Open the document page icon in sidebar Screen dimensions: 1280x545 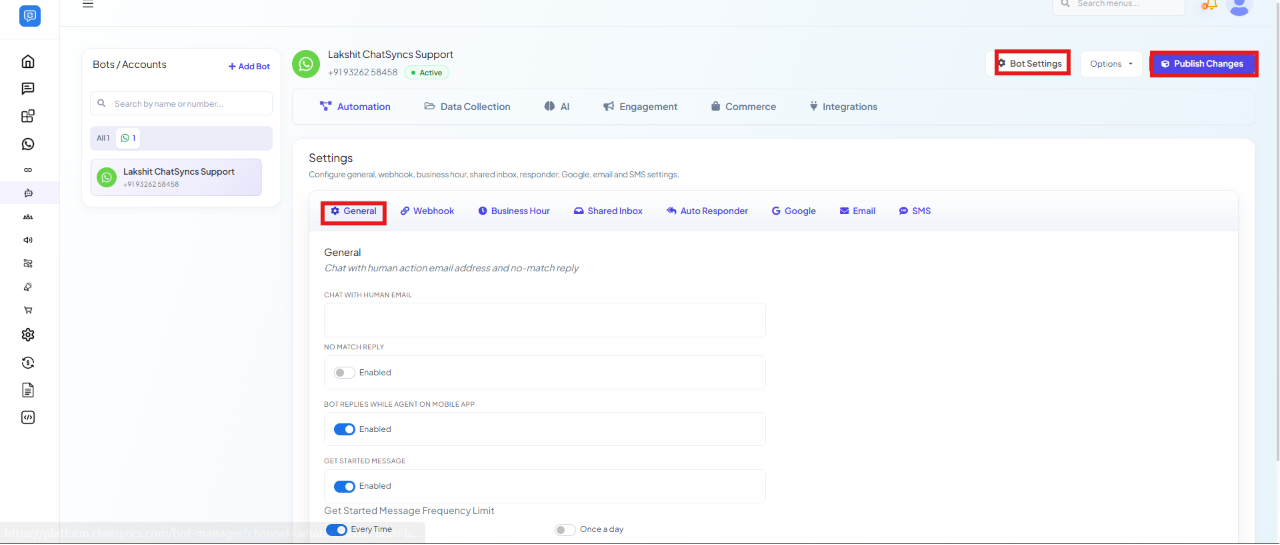click(x=28, y=390)
